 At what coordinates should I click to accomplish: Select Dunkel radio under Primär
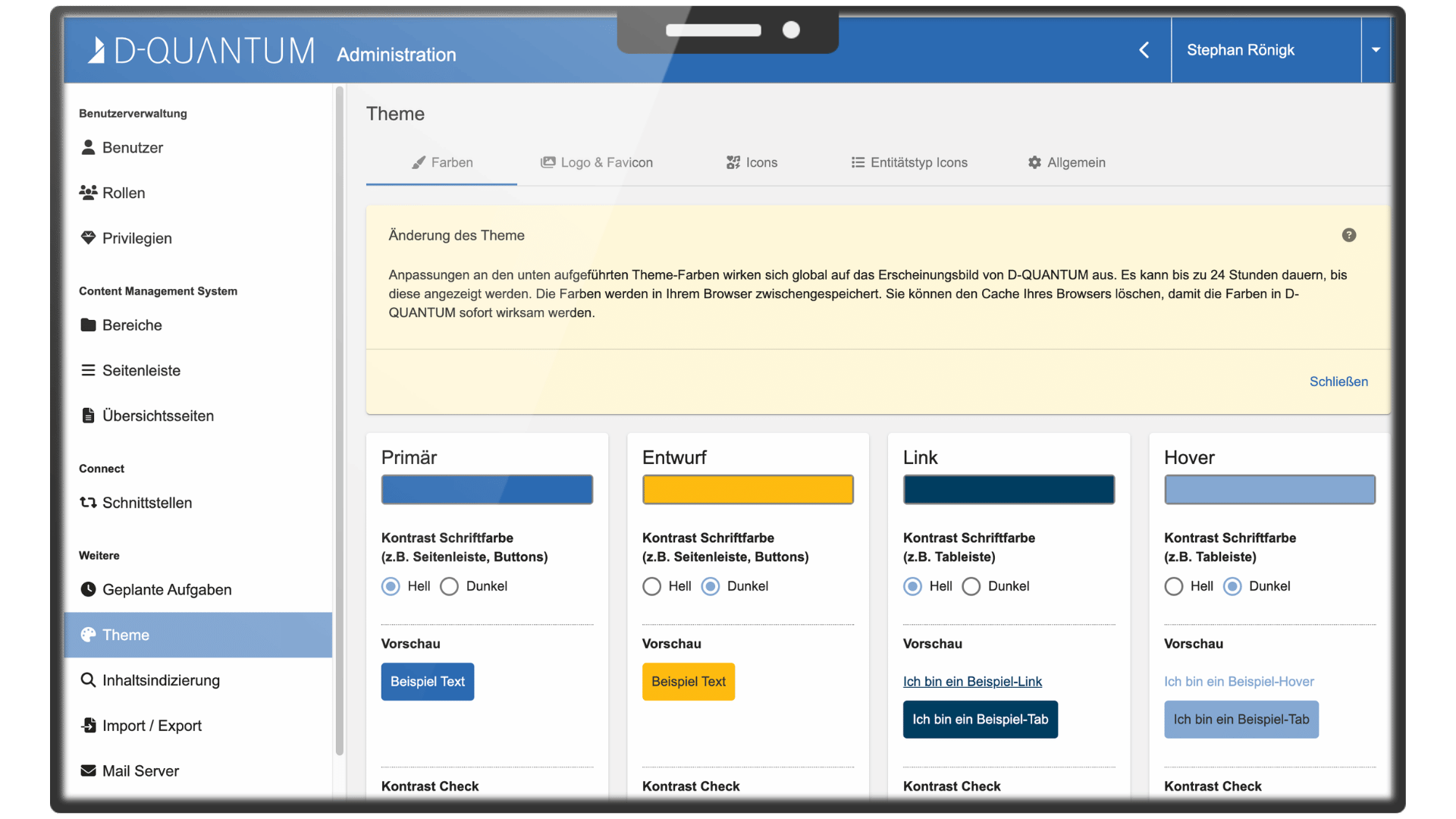click(450, 586)
